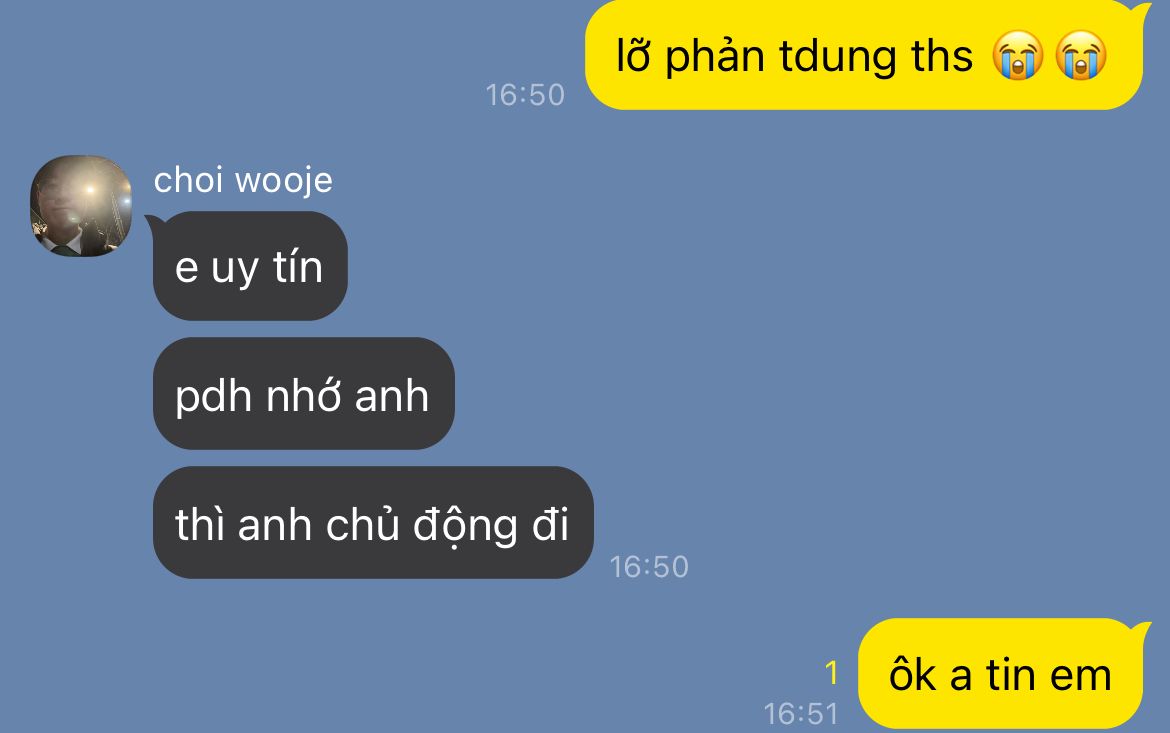Viewport: 1170px width, 733px height.
Task: Tap the yellow 'ôk a tin em' bubble
Action: [x=1001, y=673]
